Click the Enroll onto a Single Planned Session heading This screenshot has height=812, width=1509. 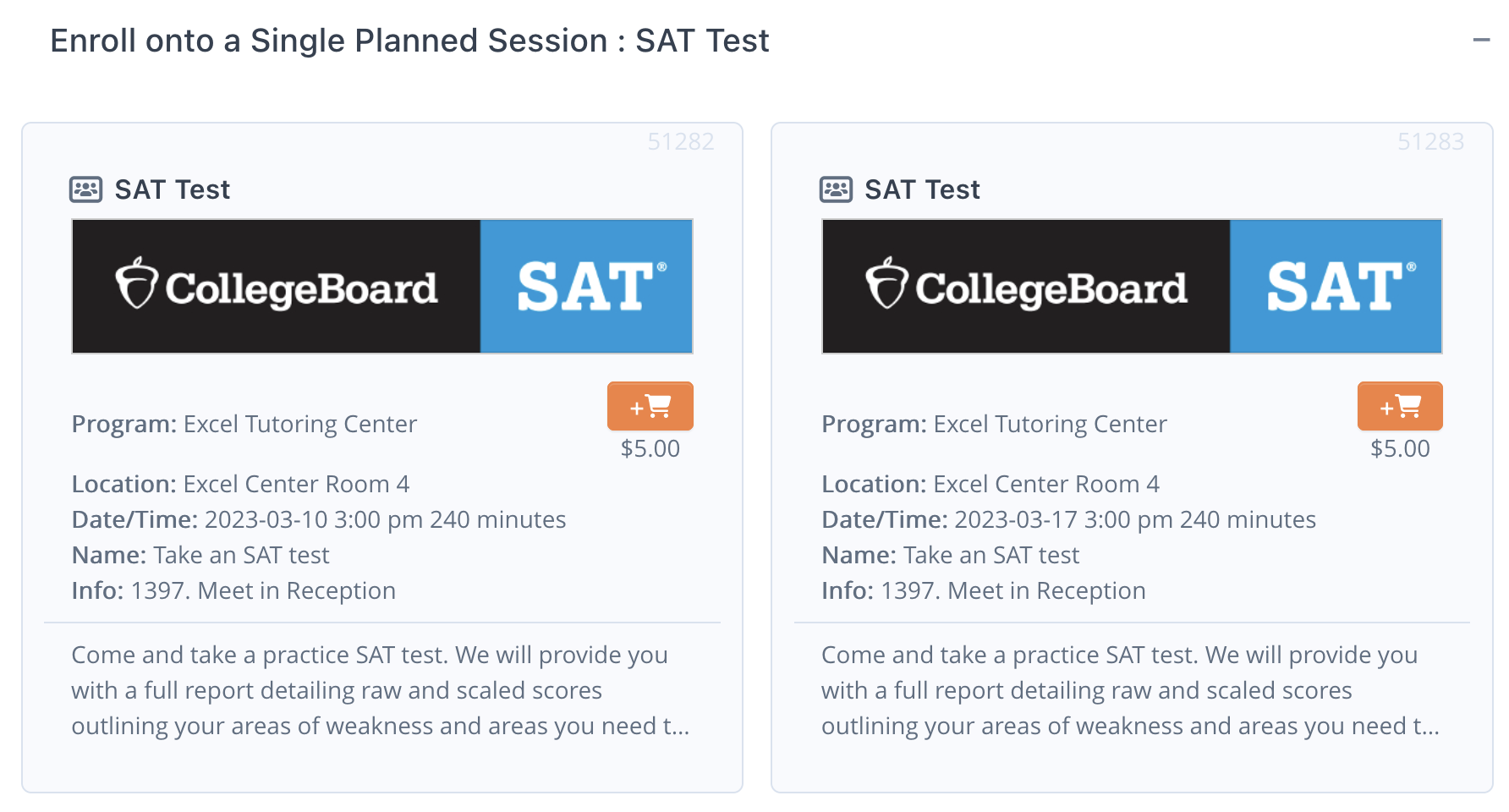(409, 41)
